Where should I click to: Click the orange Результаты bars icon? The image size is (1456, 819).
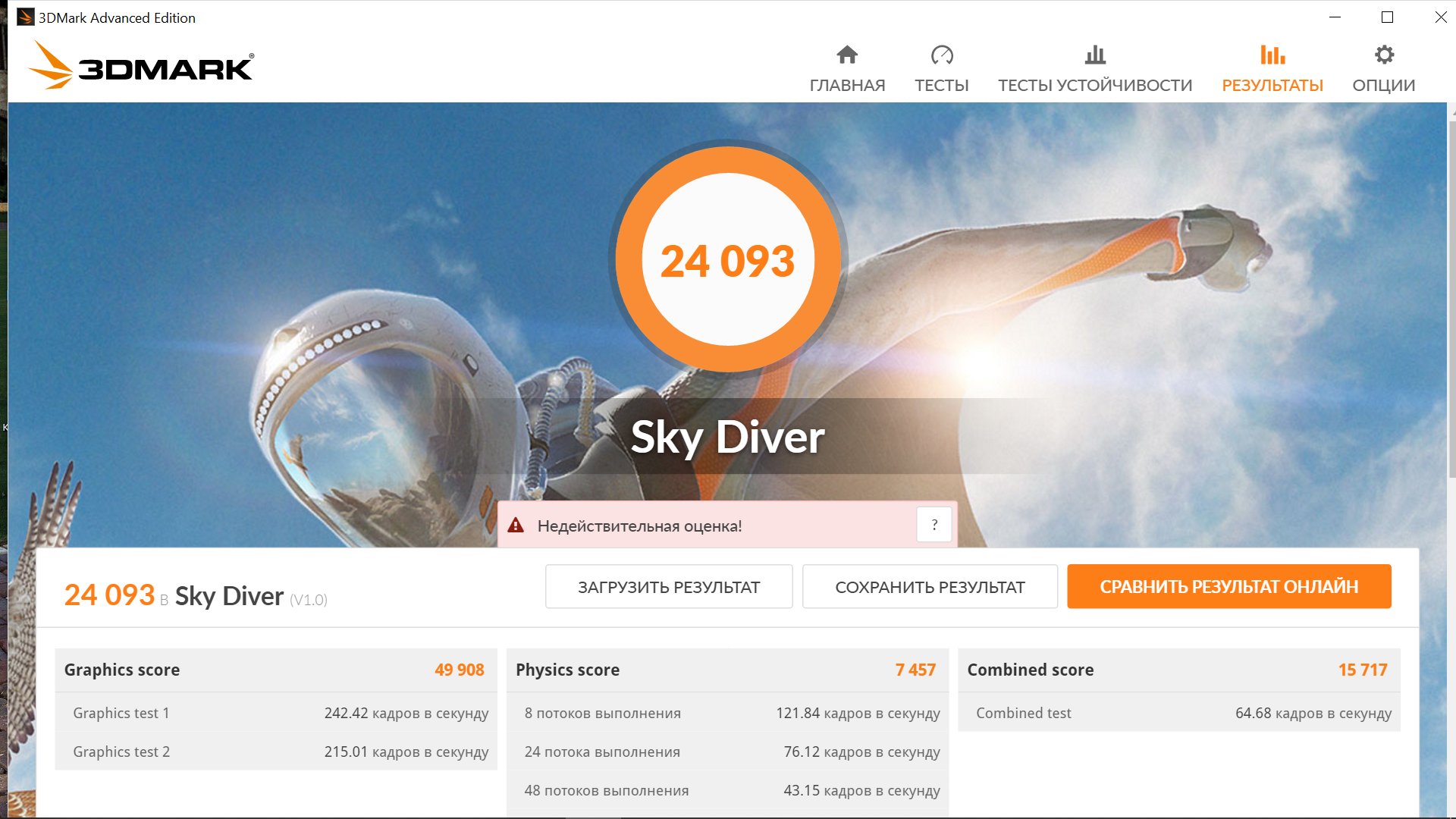point(1272,55)
